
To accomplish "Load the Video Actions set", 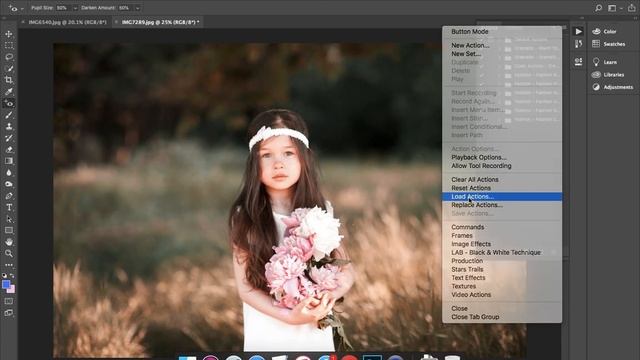I will 471,295.
